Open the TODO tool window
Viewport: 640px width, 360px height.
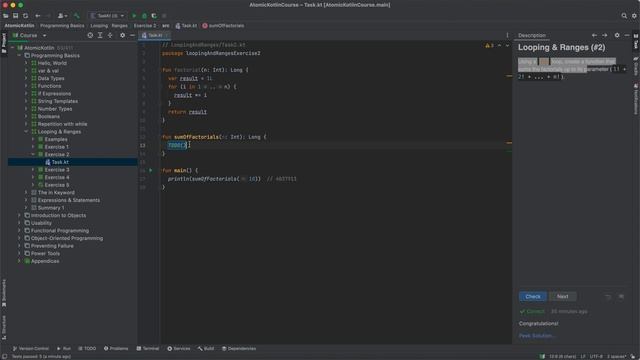click(87, 349)
